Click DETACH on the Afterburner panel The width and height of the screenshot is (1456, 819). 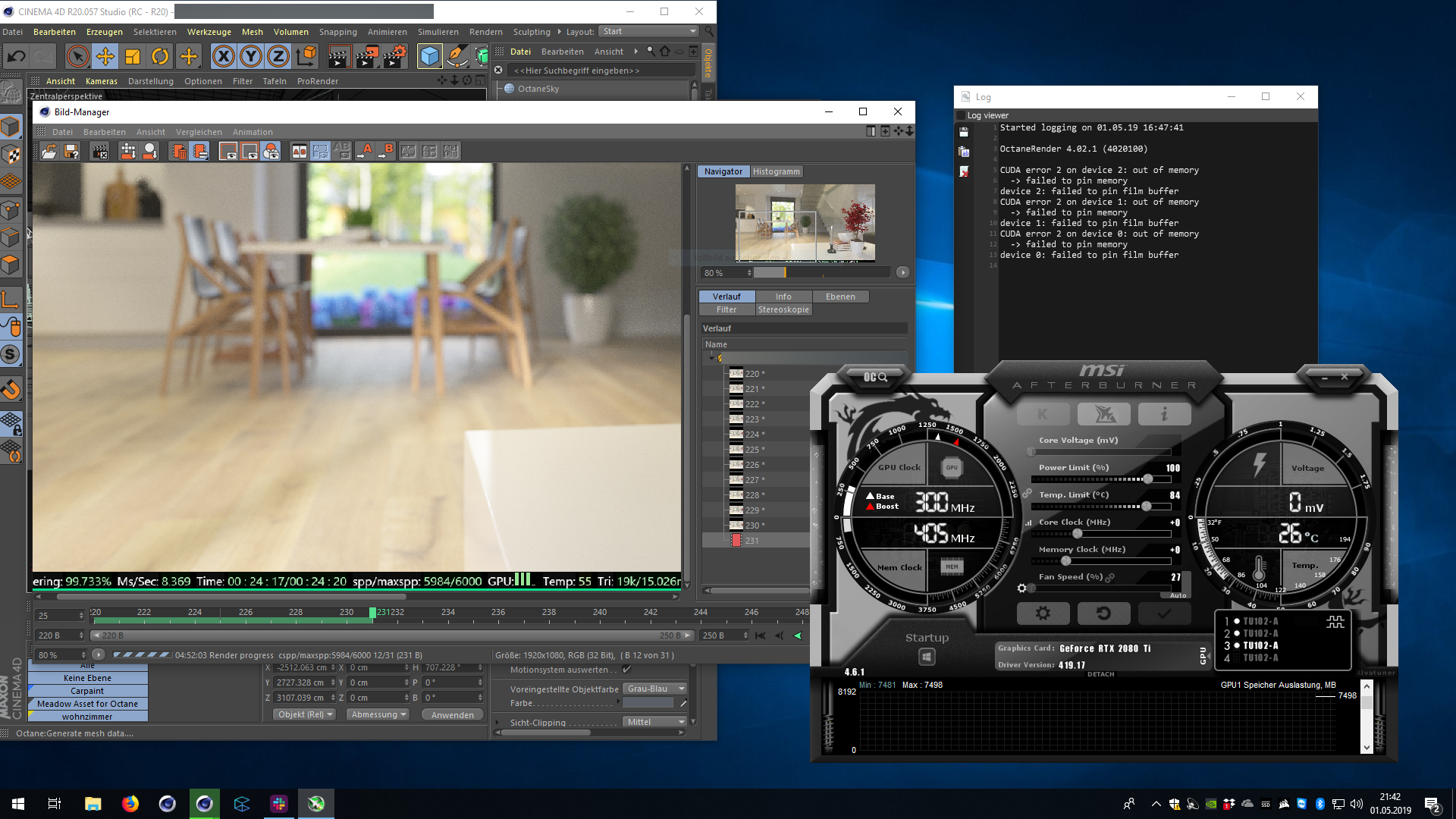pos(1100,674)
